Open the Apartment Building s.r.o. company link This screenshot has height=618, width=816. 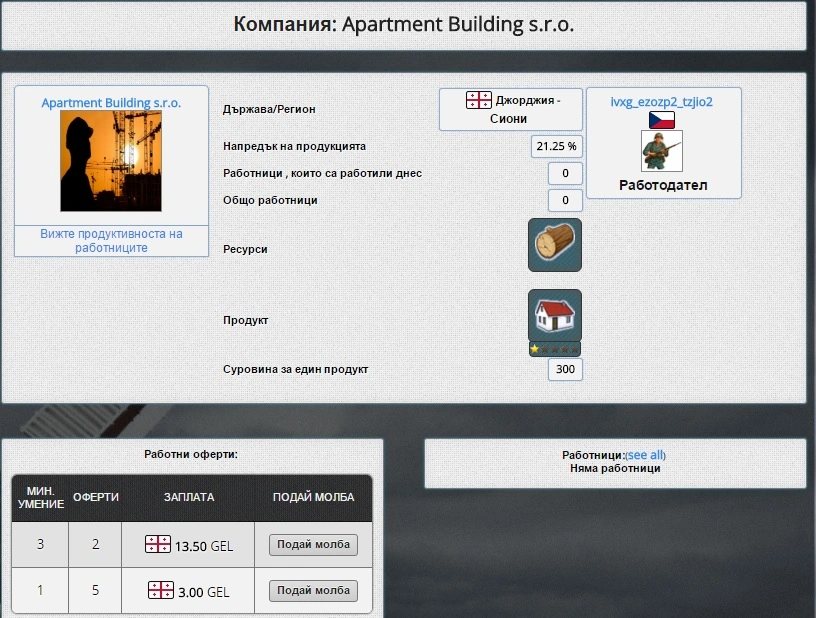[110, 102]
